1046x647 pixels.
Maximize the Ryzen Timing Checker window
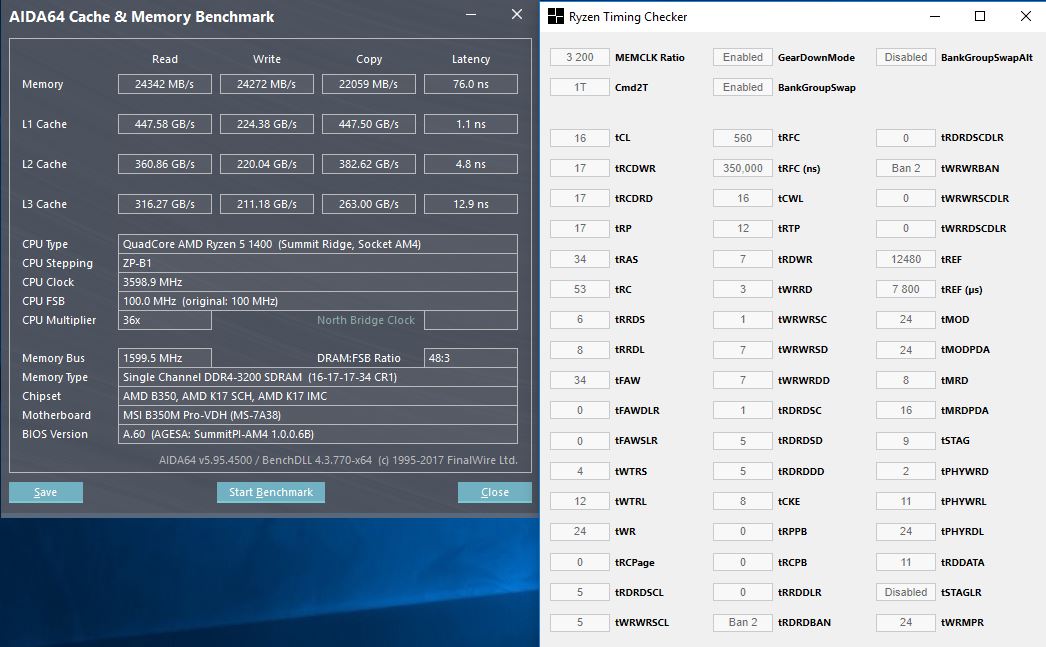(x=980, y=17)
